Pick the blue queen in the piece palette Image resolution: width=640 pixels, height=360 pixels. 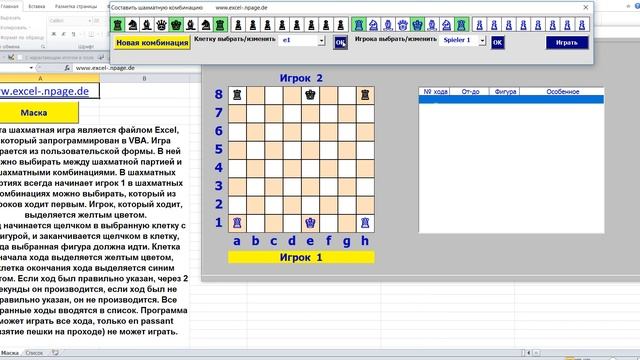pyautogui.click(x=402, y=25)
